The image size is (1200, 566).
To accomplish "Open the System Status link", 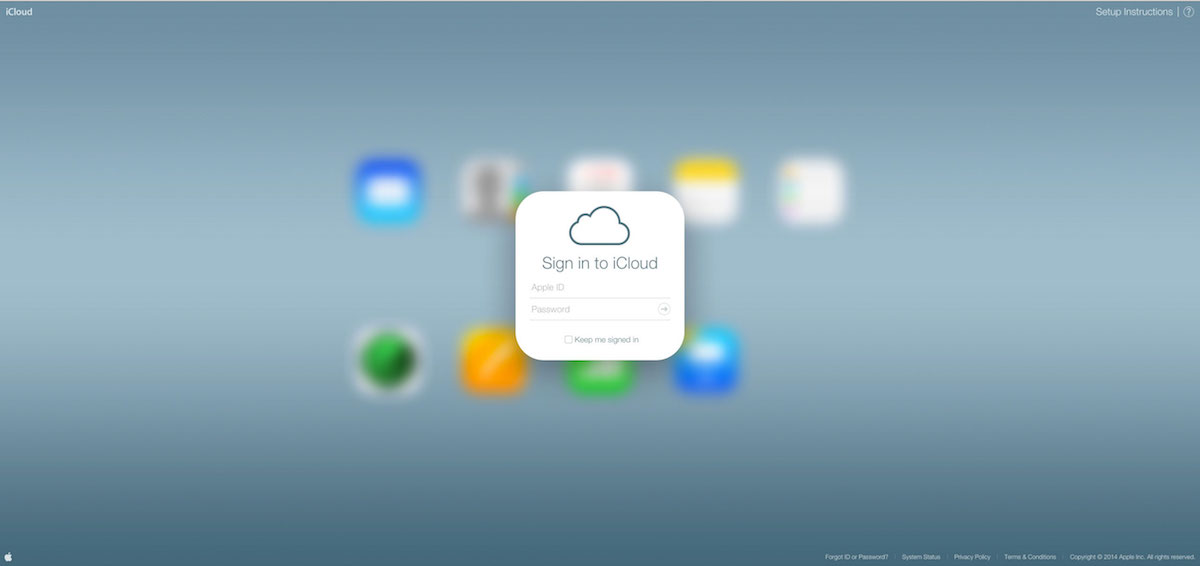I will [921, 556].
